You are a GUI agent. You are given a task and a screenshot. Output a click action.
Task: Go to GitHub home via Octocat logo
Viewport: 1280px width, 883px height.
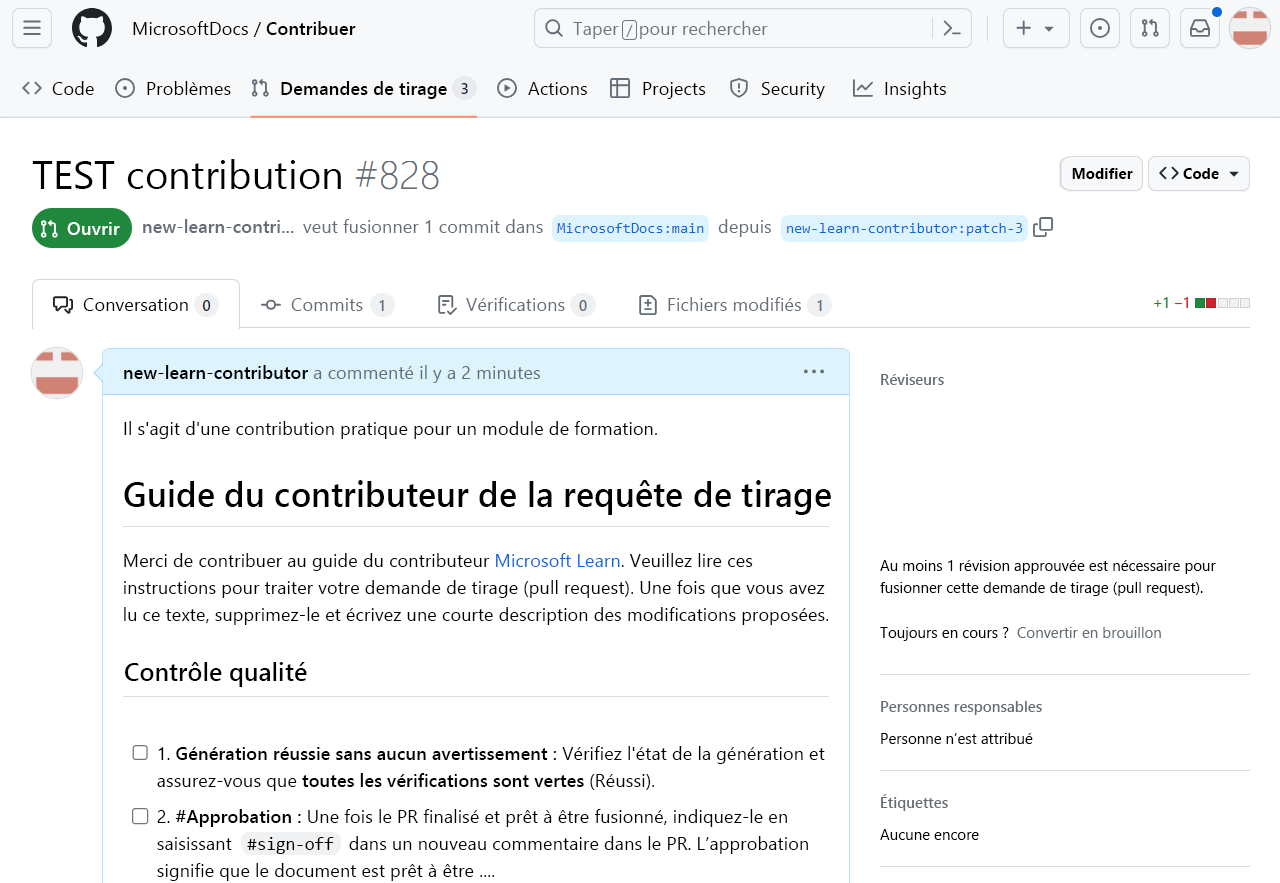[92, 28]
